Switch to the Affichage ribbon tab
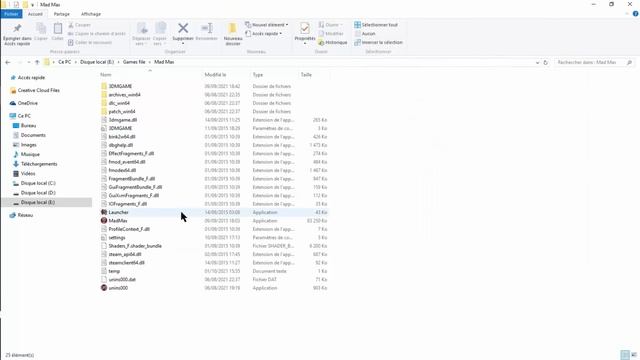 [91, 14]
